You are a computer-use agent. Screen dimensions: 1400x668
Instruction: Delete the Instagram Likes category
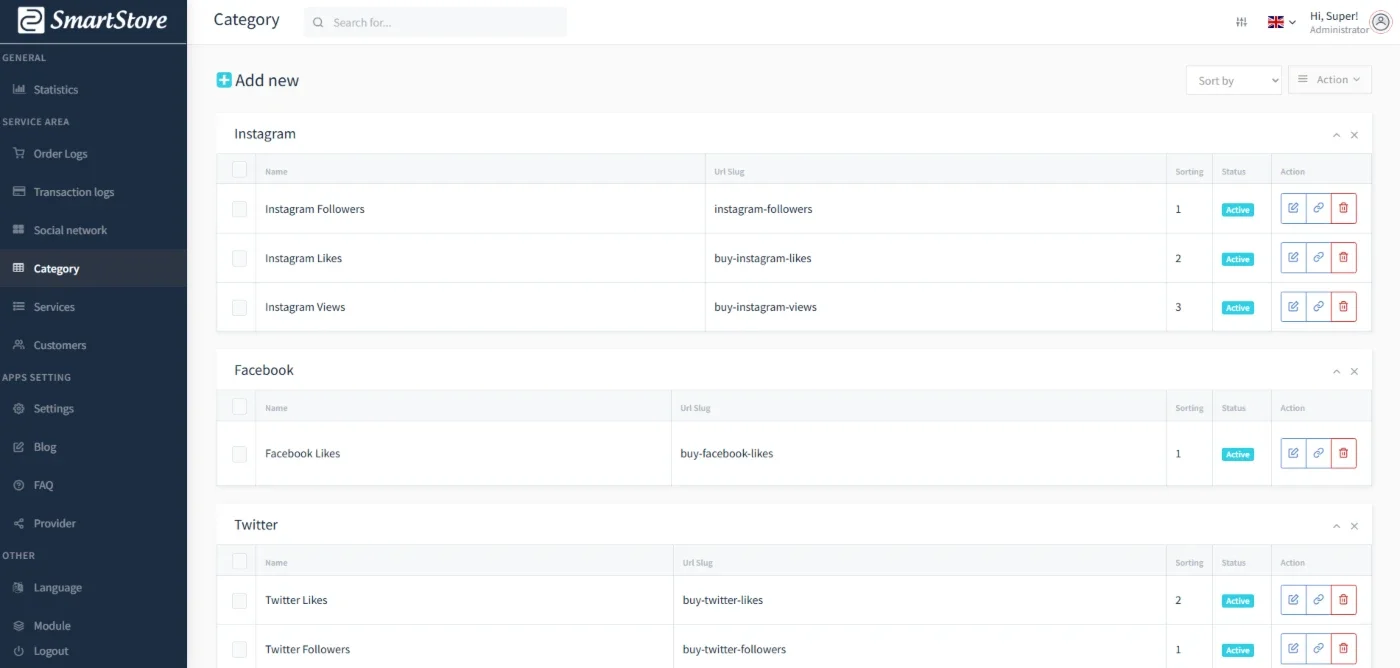1343,257
